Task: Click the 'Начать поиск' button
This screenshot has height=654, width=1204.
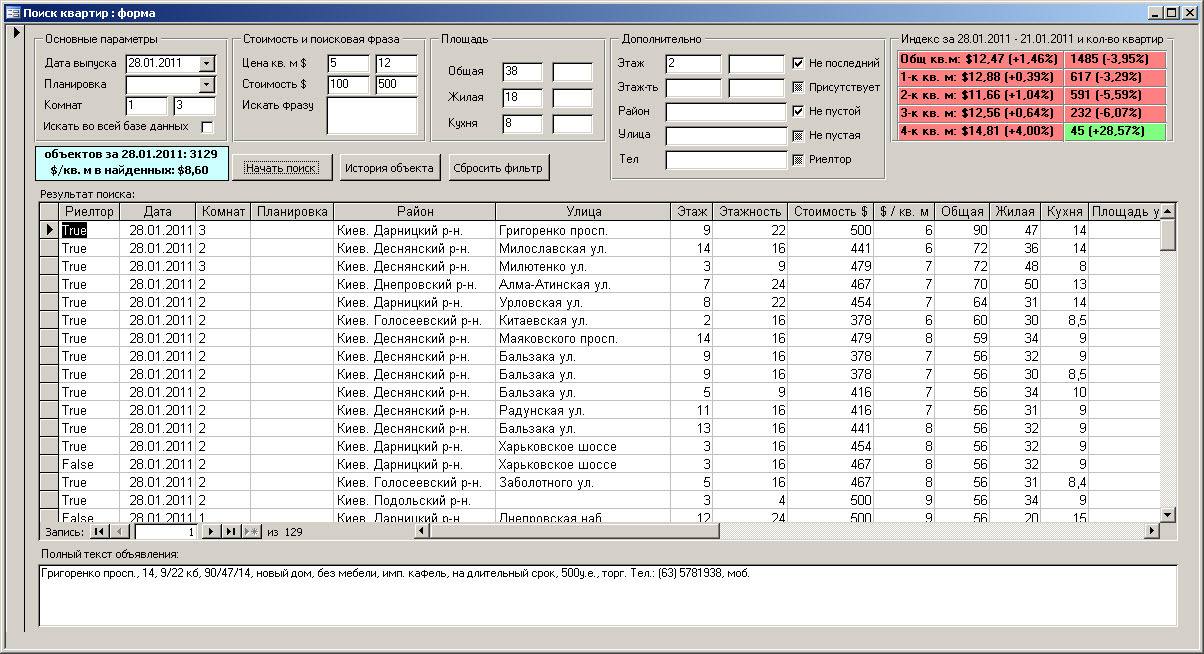Action: (282, 168)
